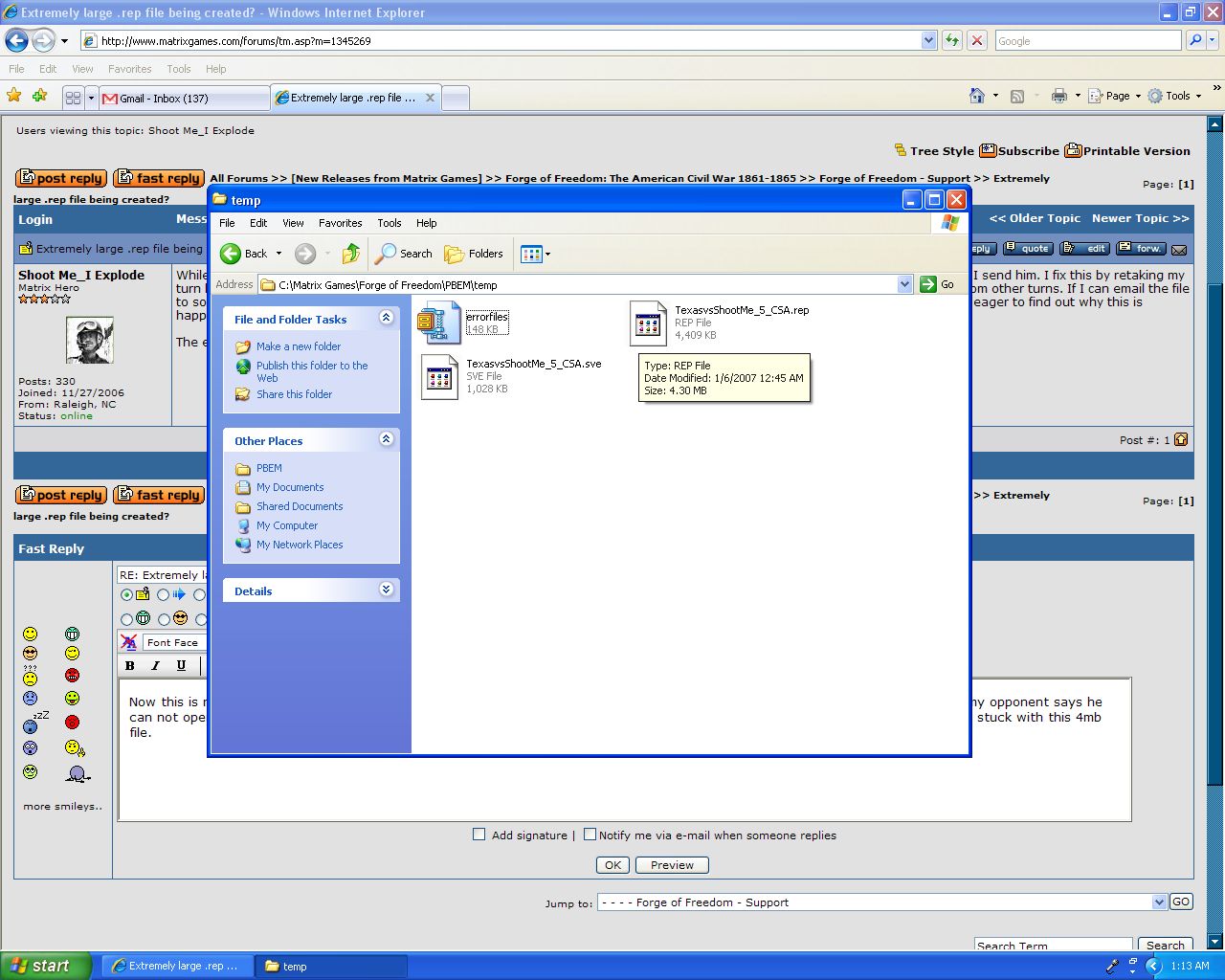1225x980 pixels.
Task: Toggle the Folders pane button
Action: (474, 254)
